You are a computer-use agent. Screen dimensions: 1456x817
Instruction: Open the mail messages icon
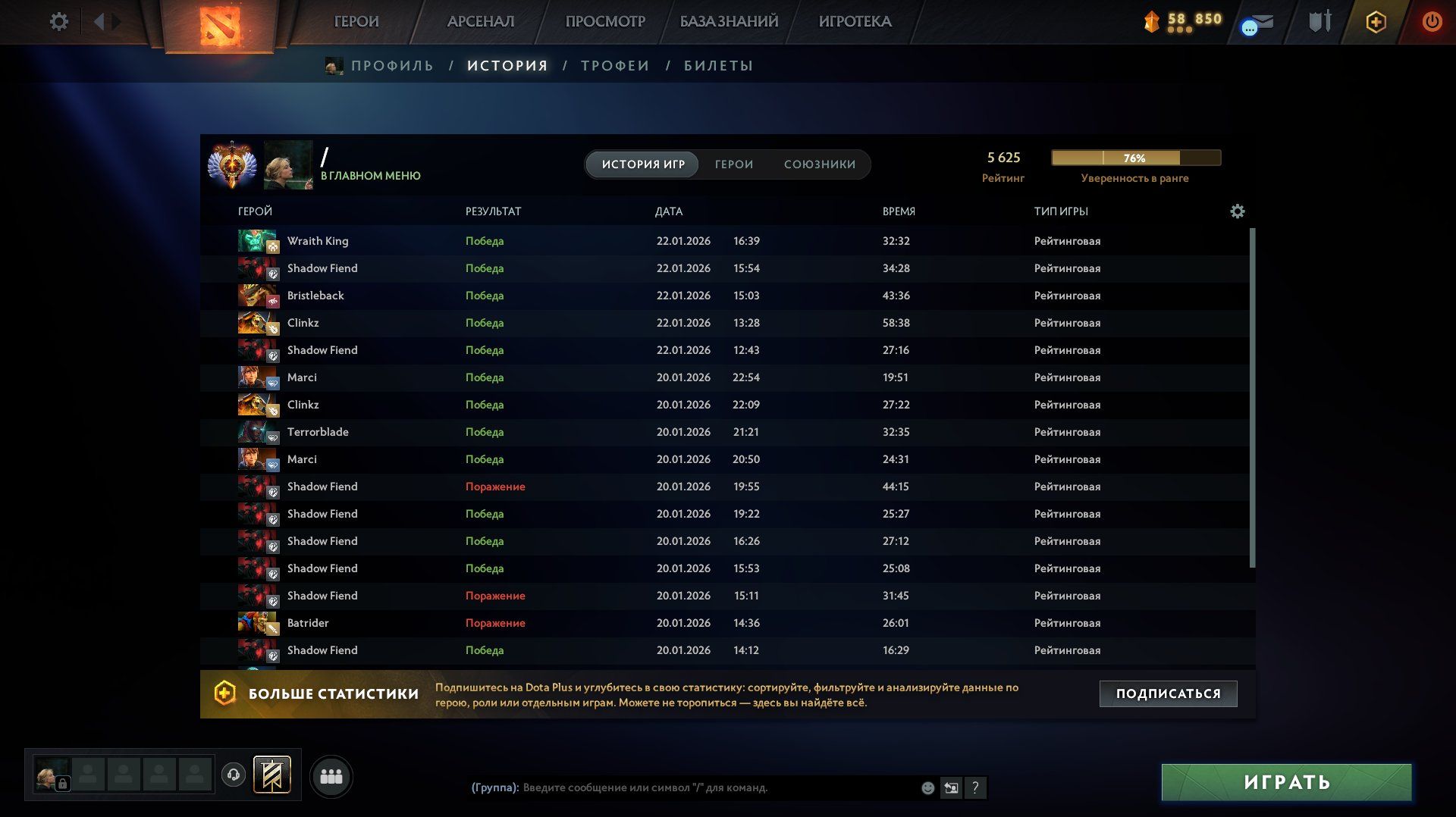pos(1257,23)
